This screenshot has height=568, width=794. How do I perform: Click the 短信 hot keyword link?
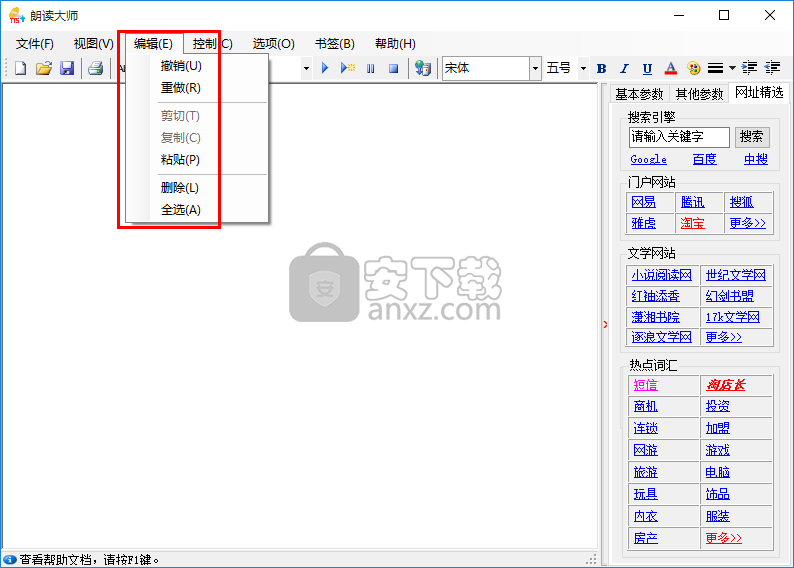point(646,385)
